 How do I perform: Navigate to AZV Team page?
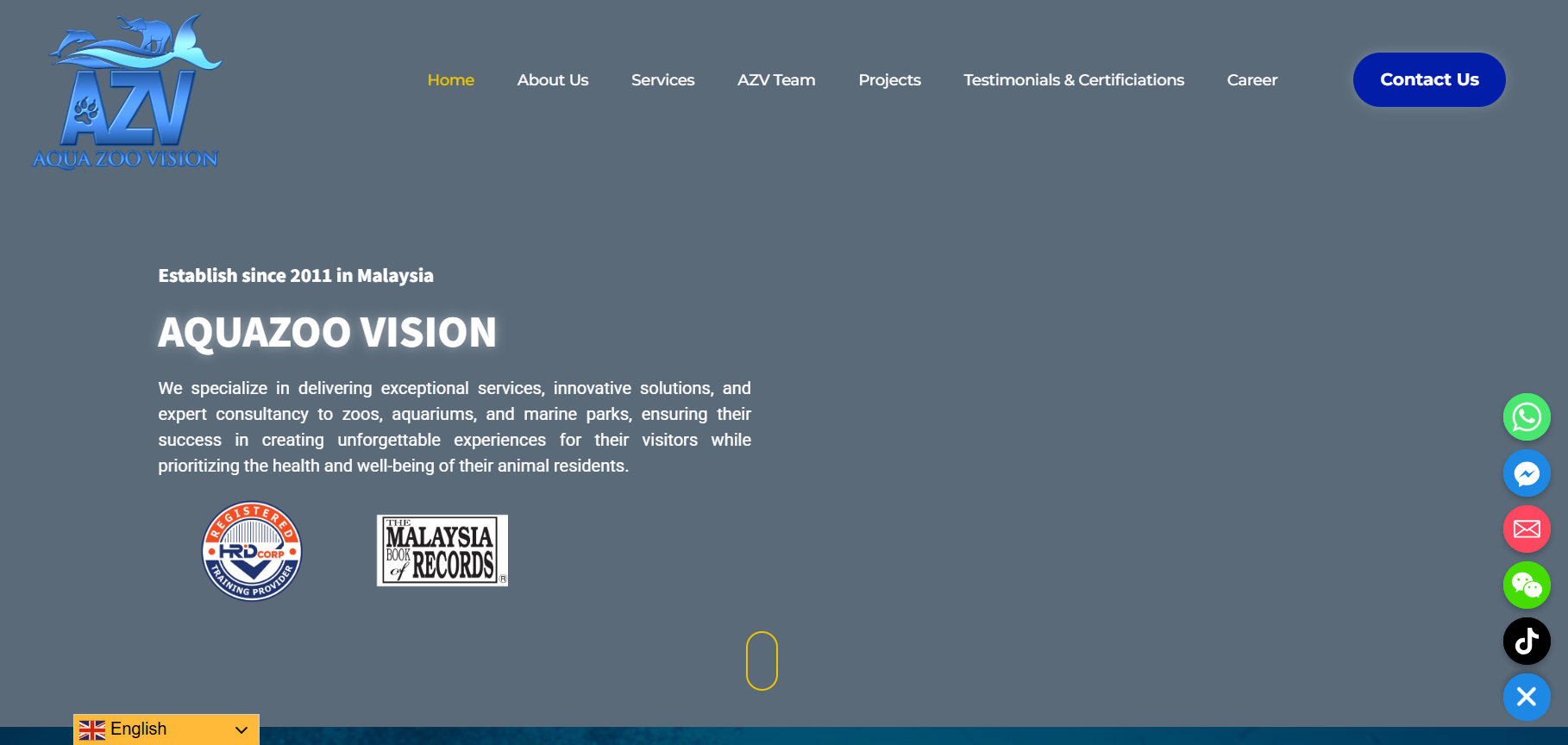(775, 80)
